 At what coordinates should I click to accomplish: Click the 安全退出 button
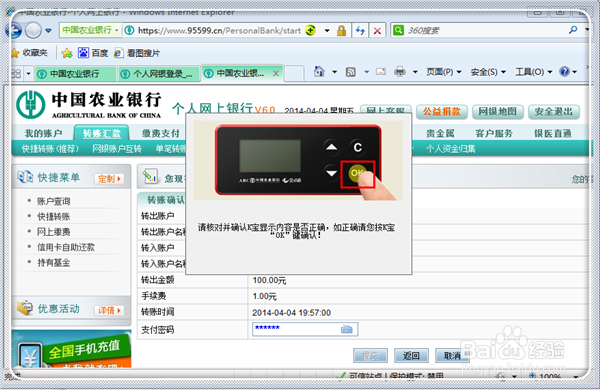[554, 111]
